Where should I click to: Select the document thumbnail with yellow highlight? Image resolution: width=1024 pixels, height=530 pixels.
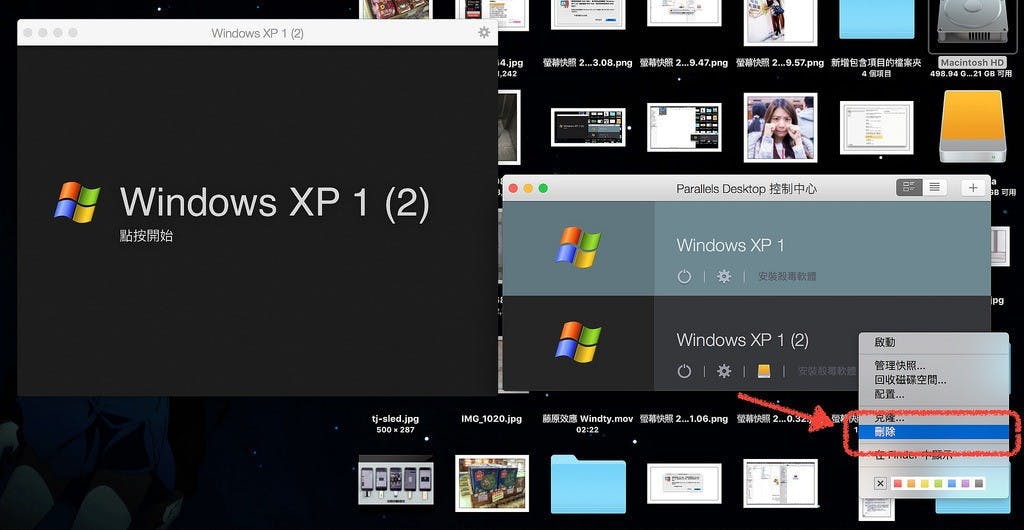point(876,127)
